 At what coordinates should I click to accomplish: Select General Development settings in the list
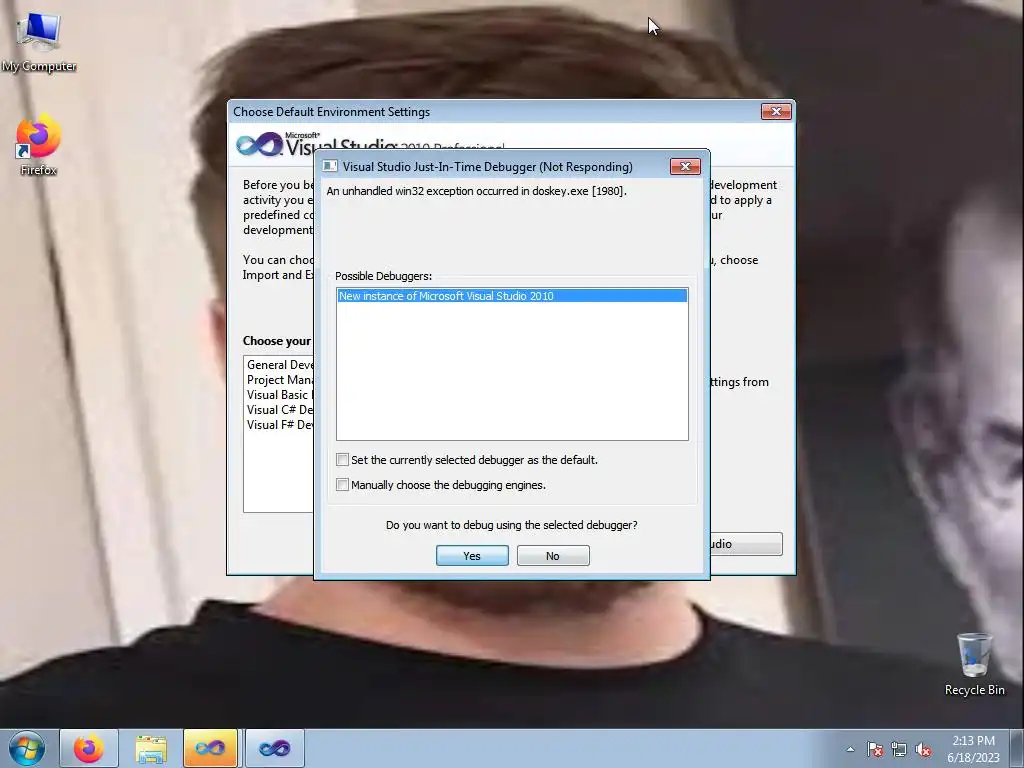[280, 365]
